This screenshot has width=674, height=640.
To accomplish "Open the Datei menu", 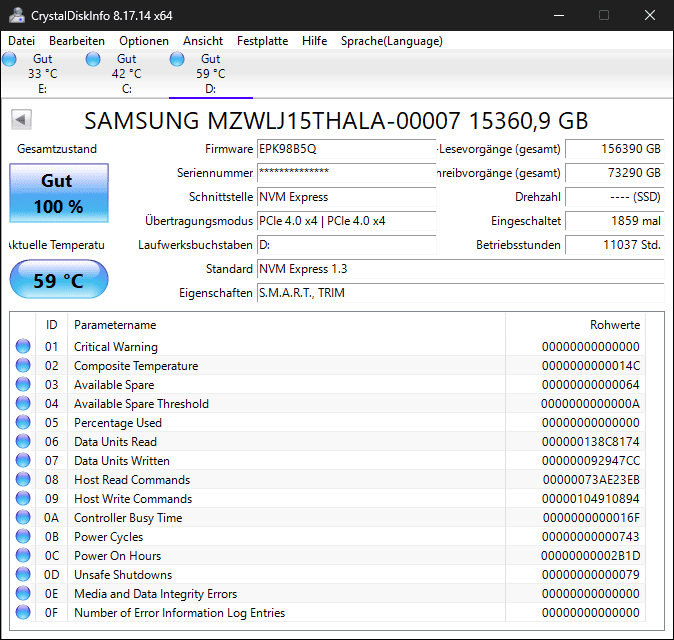I will coord(21,41).
